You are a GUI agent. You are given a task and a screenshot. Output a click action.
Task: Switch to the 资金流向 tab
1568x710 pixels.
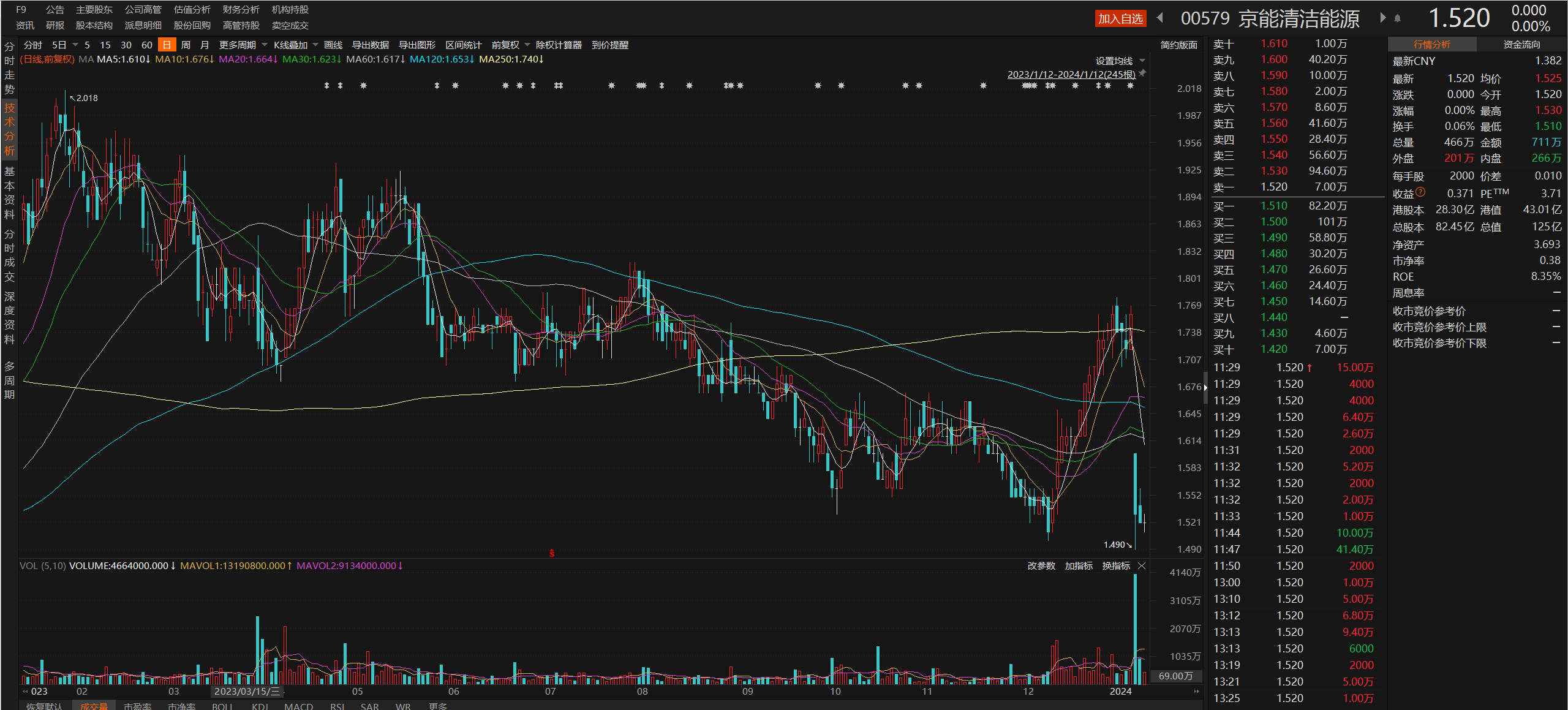[x=1521, y=45]
